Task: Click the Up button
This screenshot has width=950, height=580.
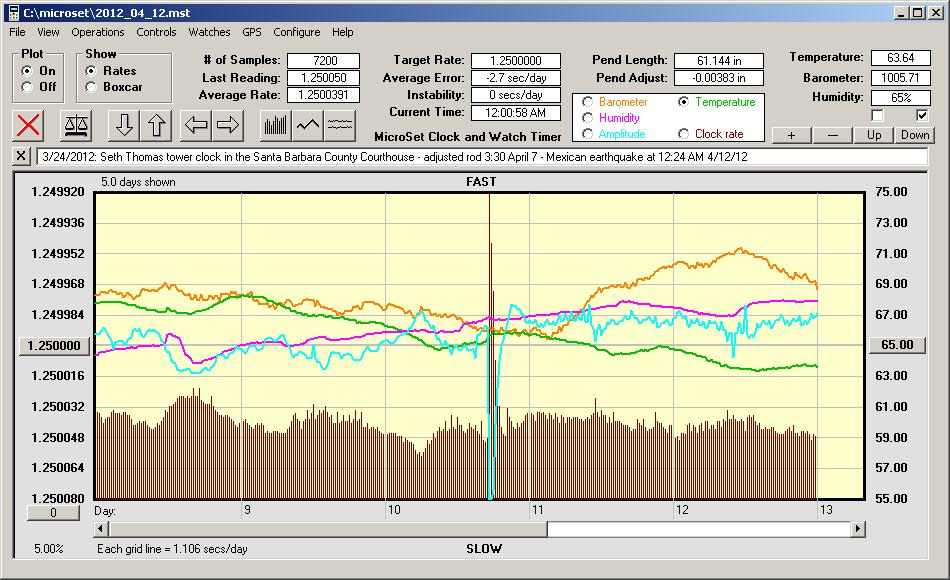Action: (x=874, y=135)
